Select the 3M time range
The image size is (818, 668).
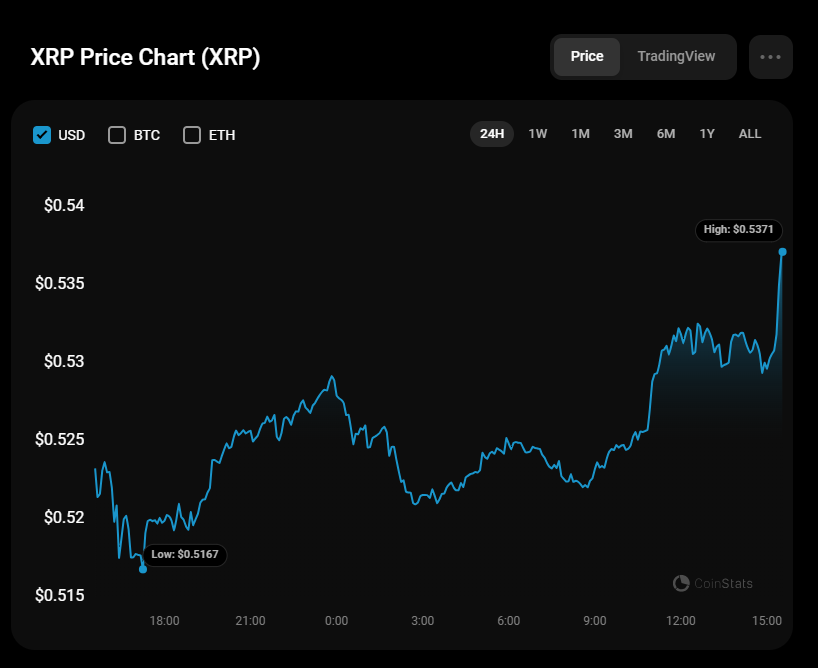point(623,134)
